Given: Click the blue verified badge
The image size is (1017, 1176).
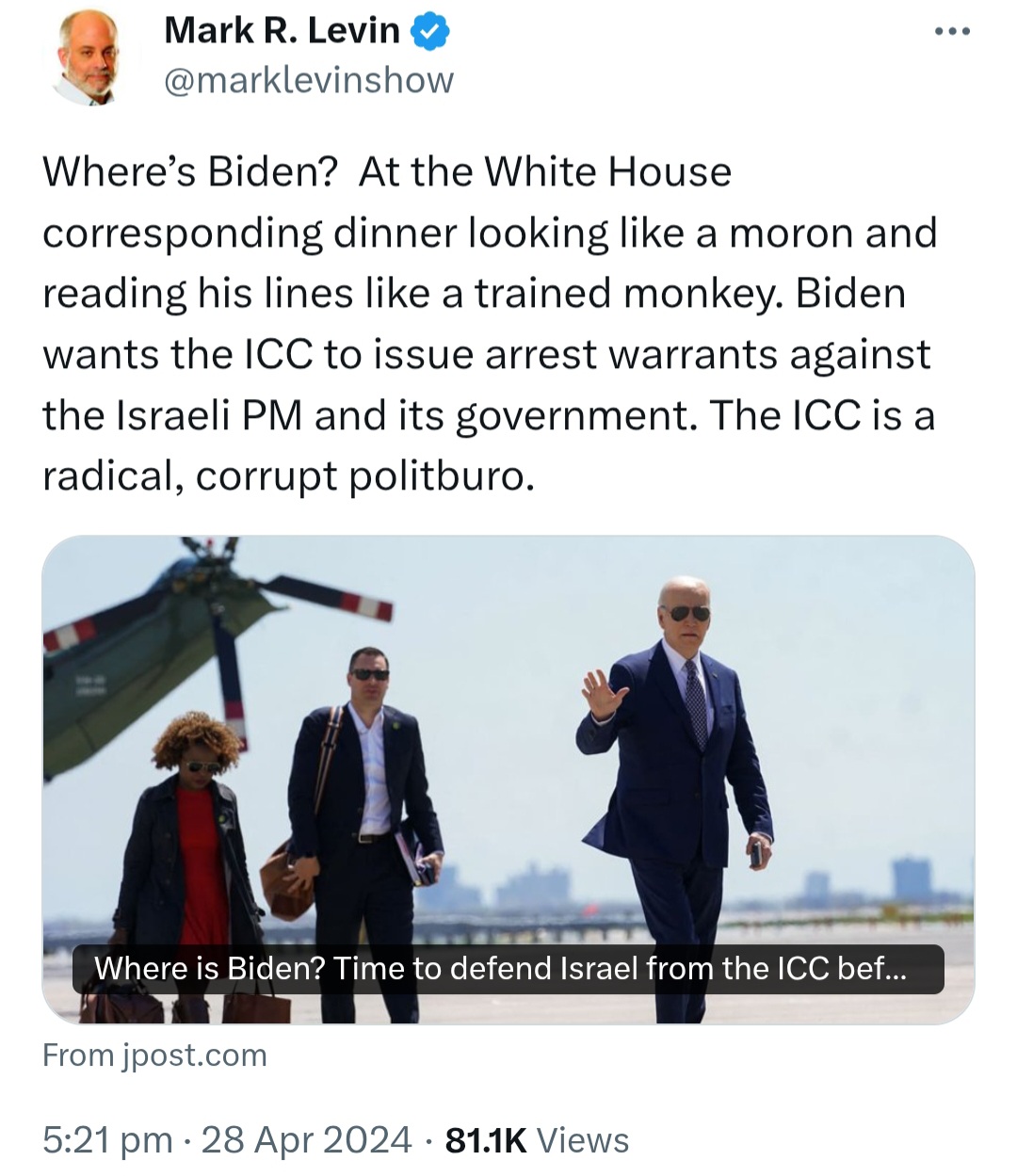Looking at the screenshot, I should click(x=429, y=31).
